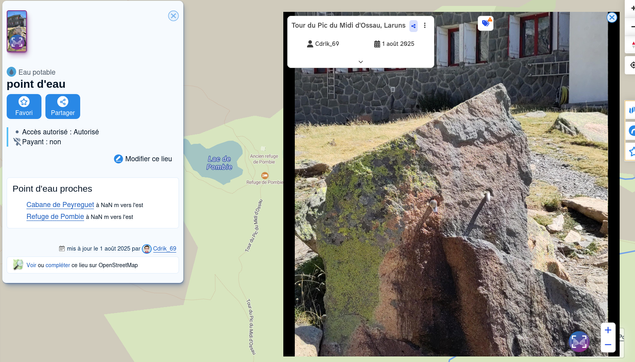Add point d'eau to favorites with Favori

24,106
